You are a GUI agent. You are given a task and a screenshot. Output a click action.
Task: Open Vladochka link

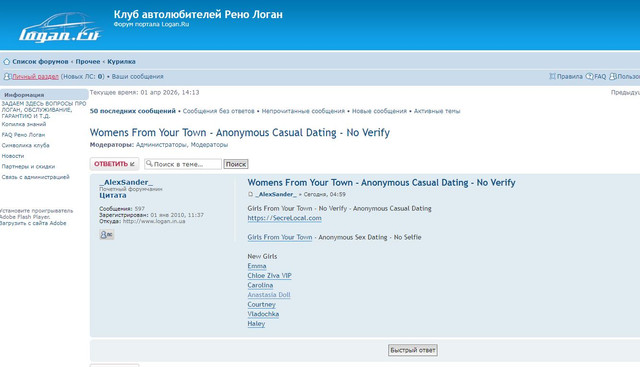pos(263,314)
